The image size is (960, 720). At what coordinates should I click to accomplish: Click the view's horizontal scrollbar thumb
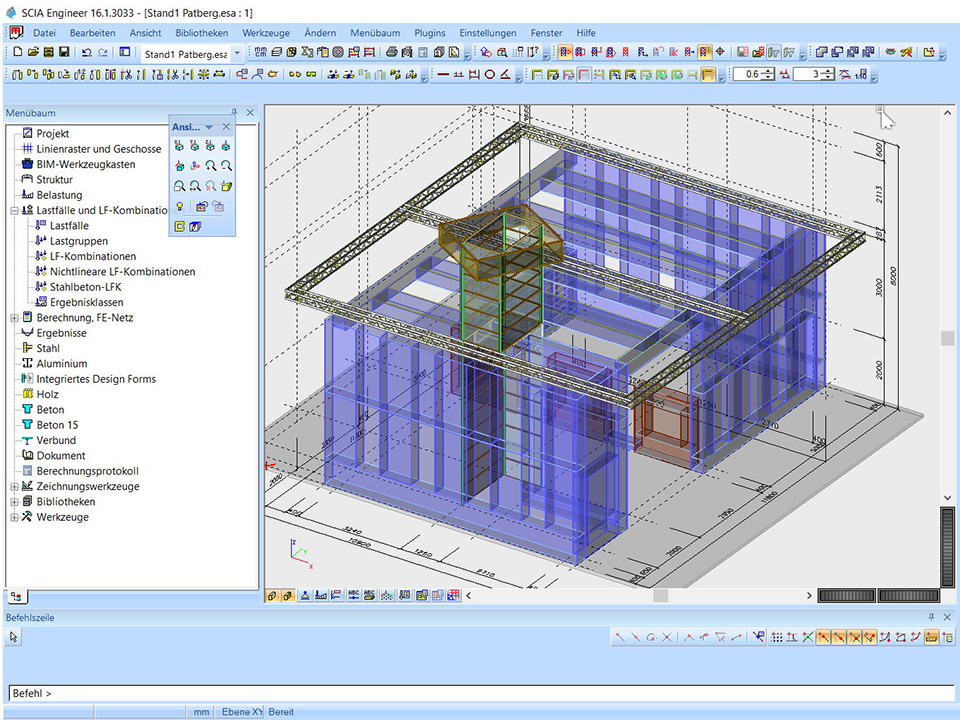point(660,596)
